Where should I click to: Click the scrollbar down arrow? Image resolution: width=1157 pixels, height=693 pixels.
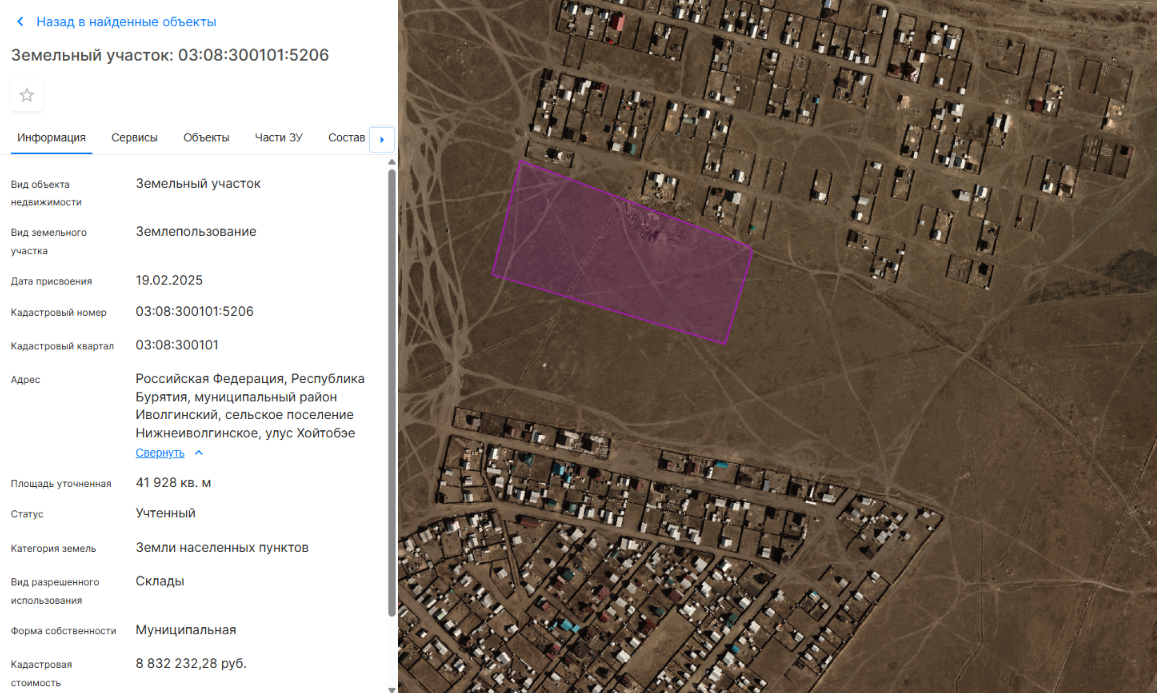pos(392,689)
